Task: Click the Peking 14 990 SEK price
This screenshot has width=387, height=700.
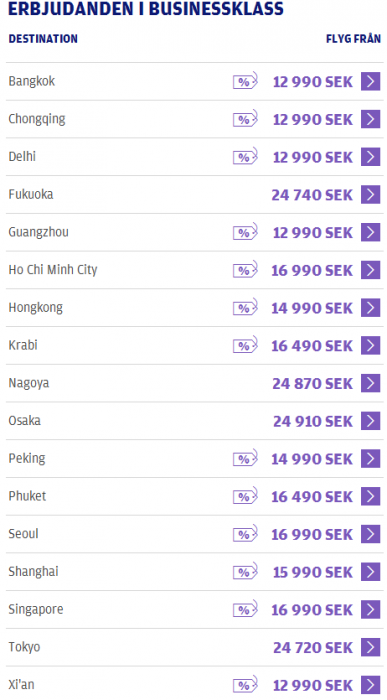Action: tap(312, 459)
